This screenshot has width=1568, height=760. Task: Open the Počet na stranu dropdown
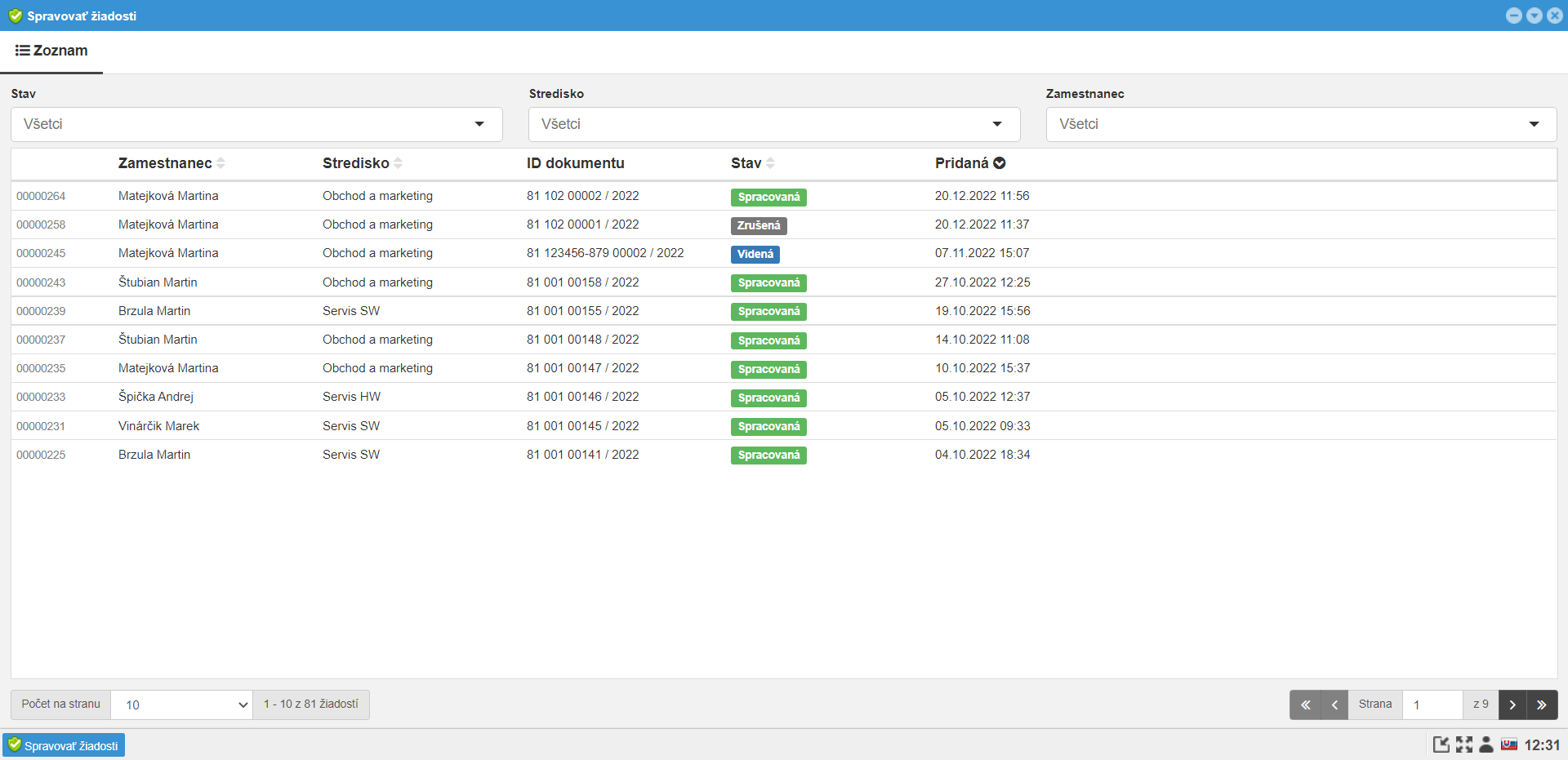pyautogui.click(x=181, y=704)
